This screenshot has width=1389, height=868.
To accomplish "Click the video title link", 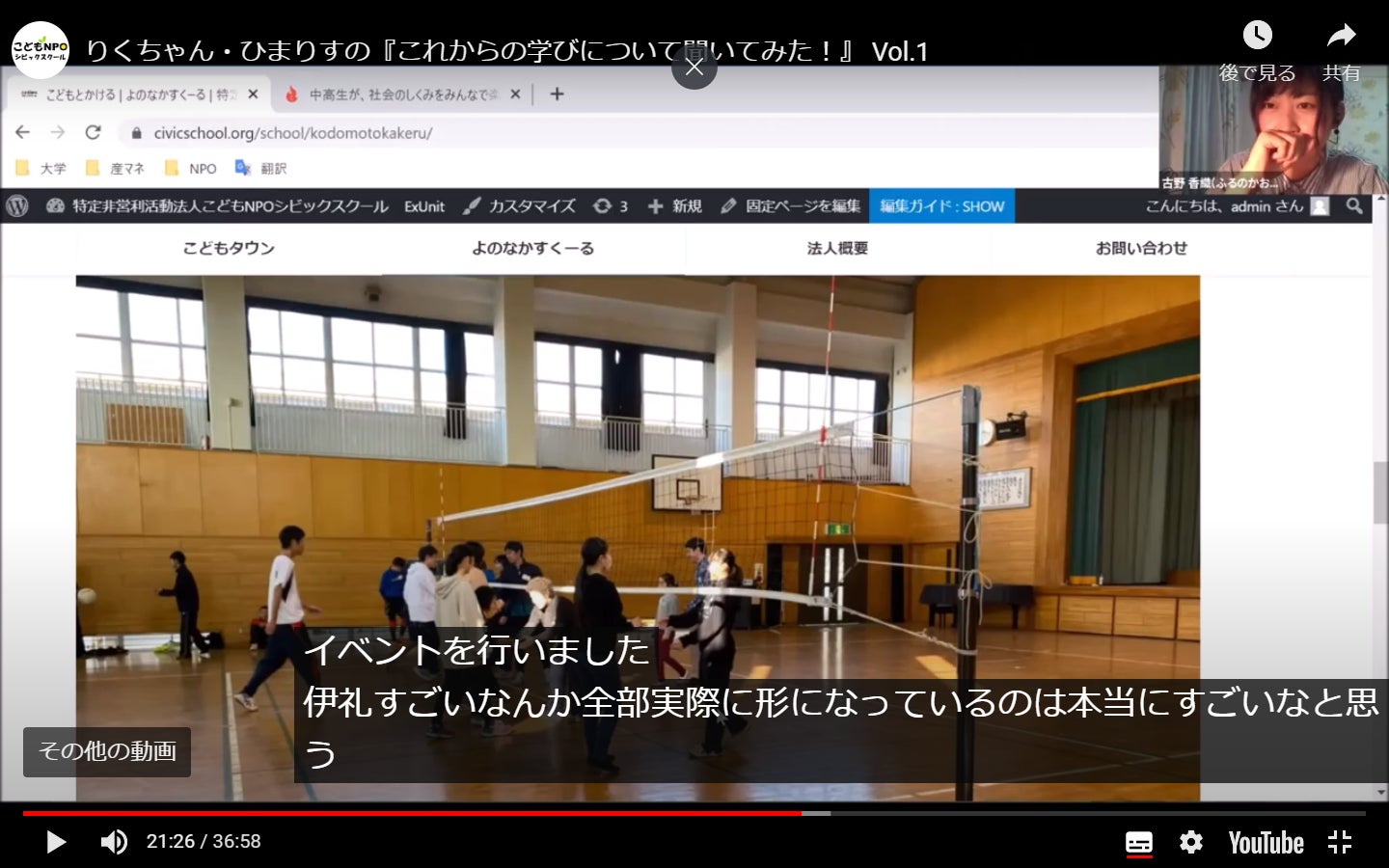I will coord(506,51).
